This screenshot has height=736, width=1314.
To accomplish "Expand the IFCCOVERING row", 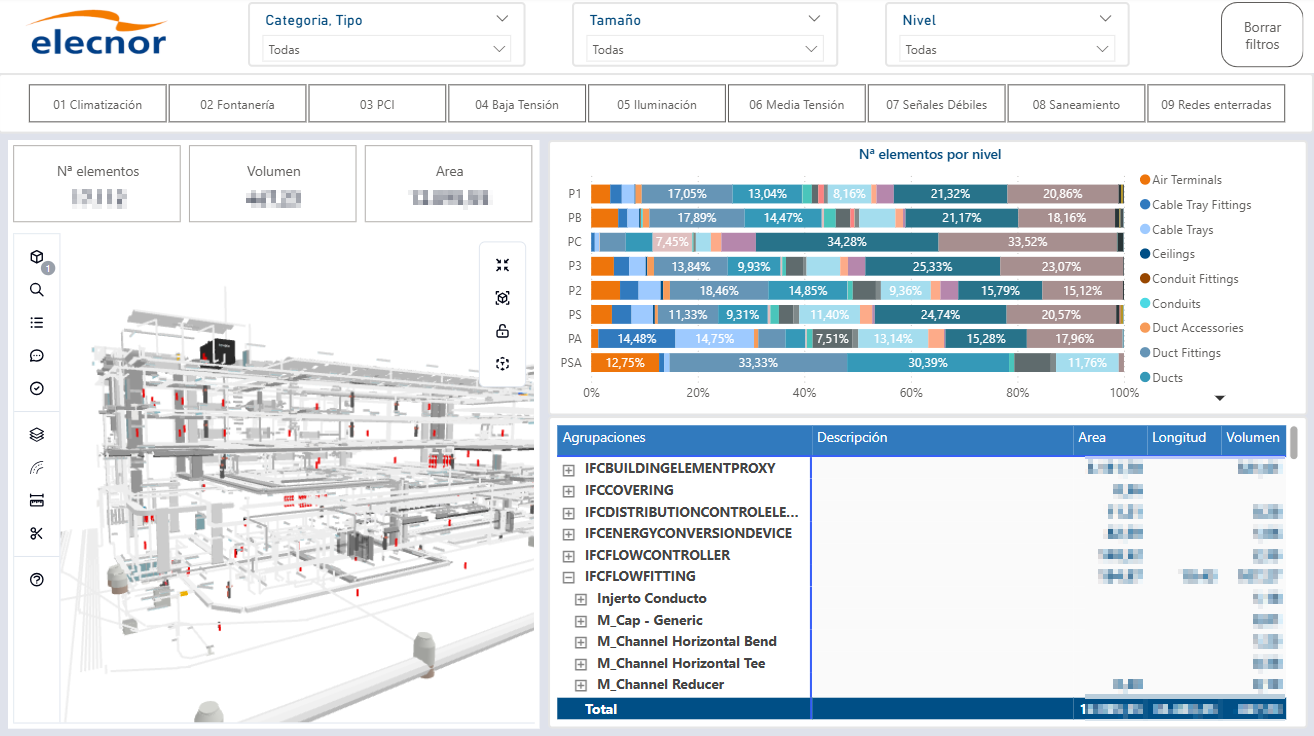I will click(x=568, y=491).
